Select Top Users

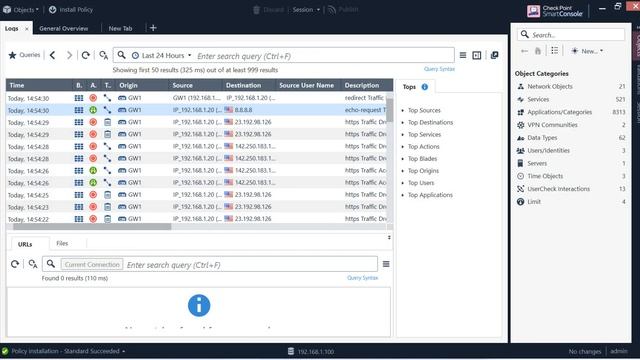(x=421, y=183)
